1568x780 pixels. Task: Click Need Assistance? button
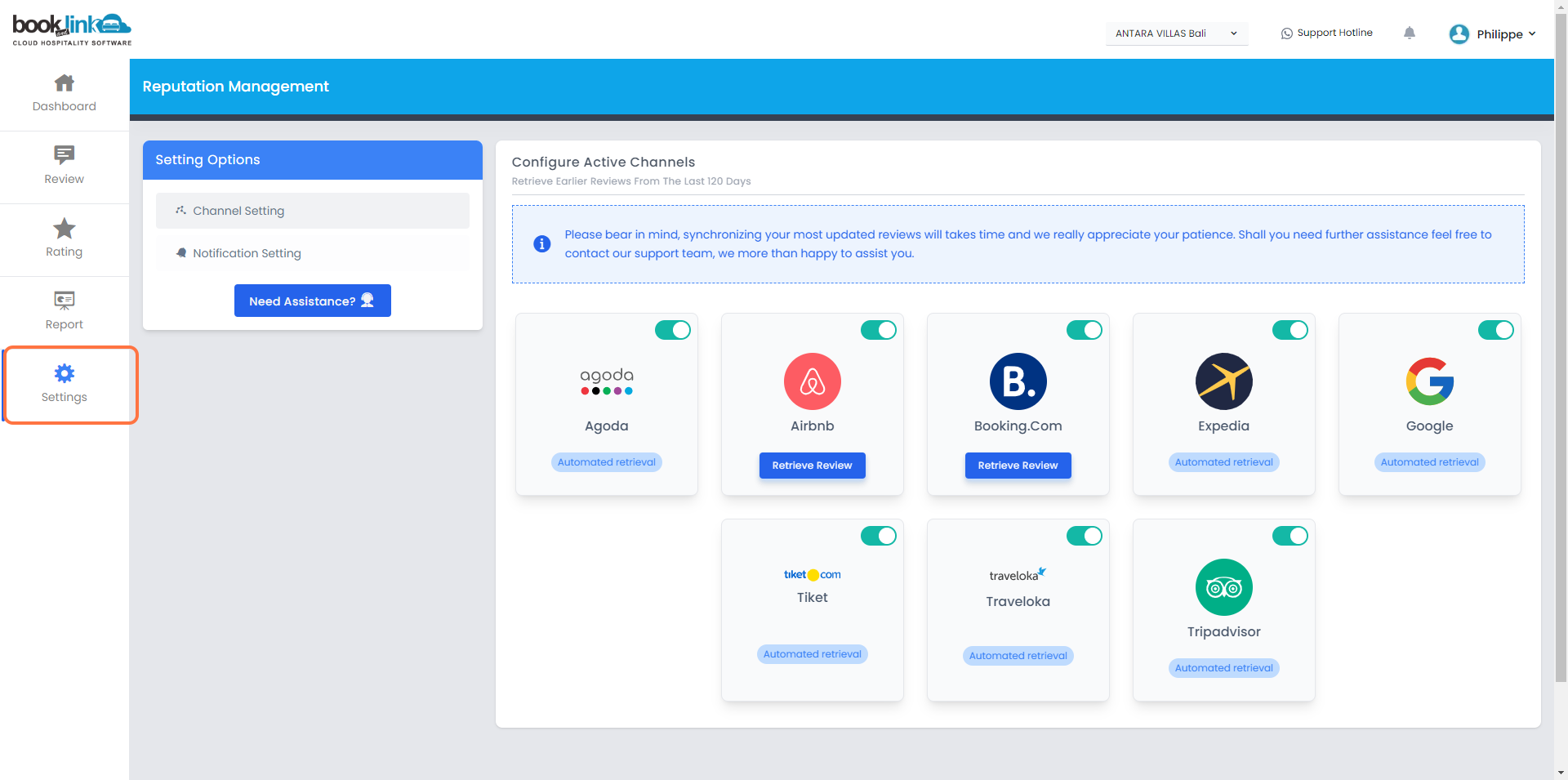tap(313, 301)
